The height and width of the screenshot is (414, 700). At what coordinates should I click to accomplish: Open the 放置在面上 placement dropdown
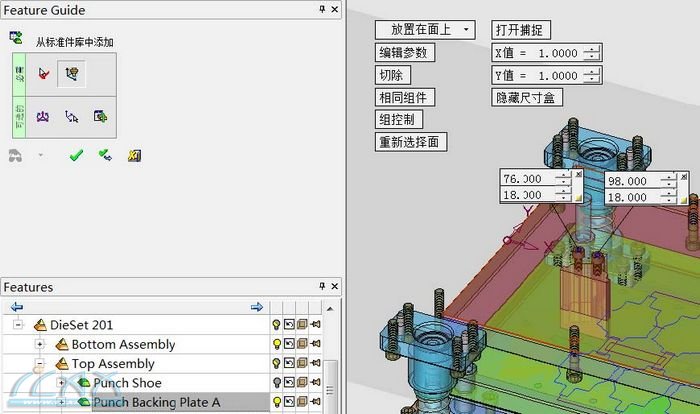click(425, 30)
